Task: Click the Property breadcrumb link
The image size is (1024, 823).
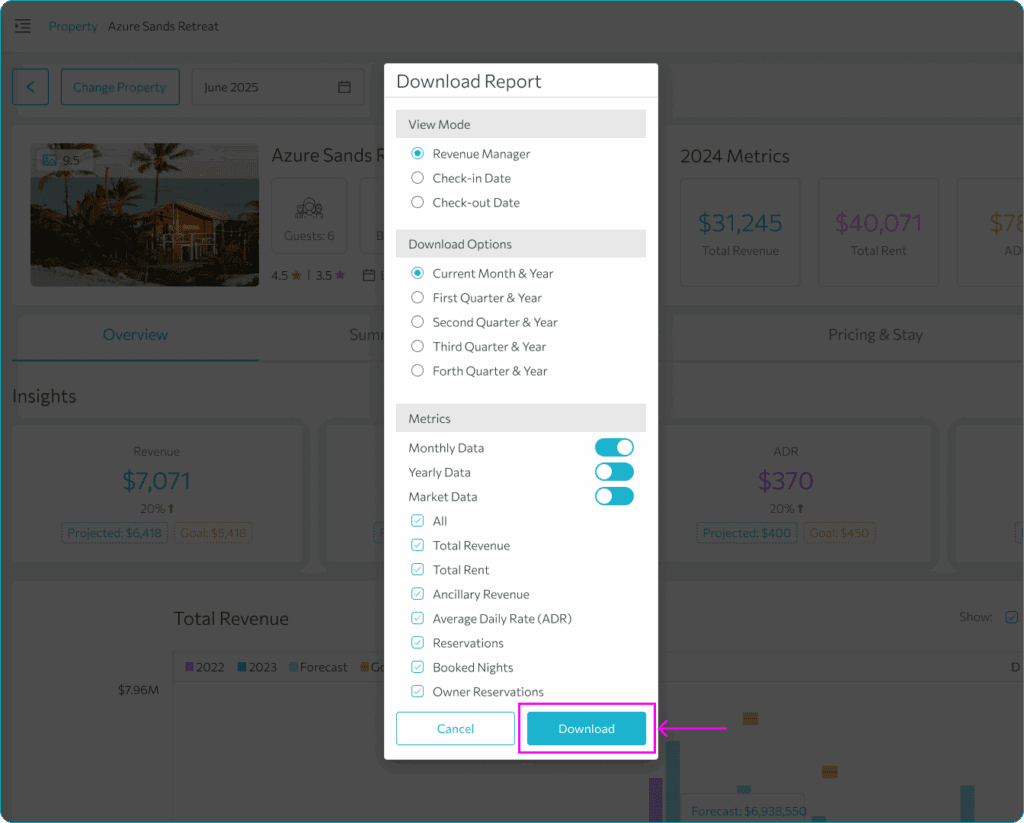Action: 73,26
